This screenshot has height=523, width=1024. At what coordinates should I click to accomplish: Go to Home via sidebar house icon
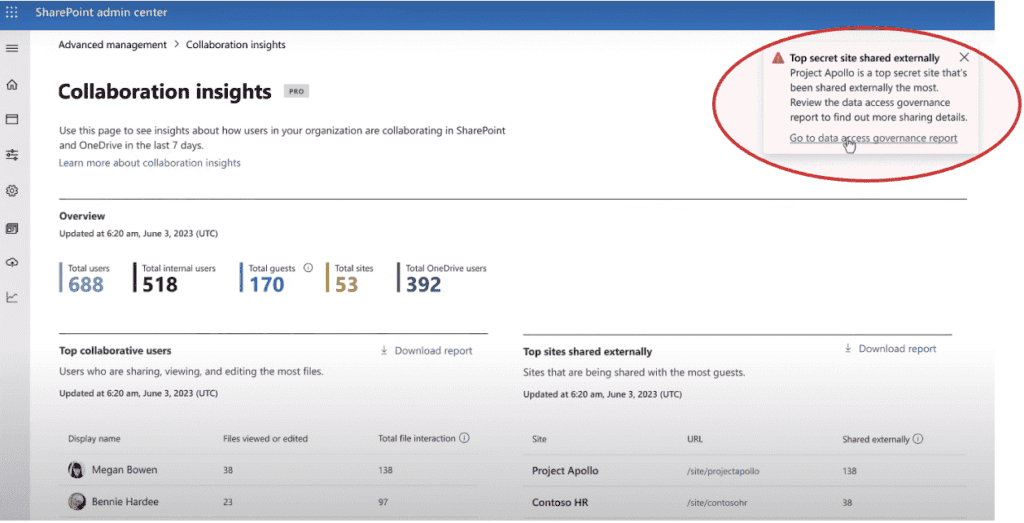click(12, 84)
